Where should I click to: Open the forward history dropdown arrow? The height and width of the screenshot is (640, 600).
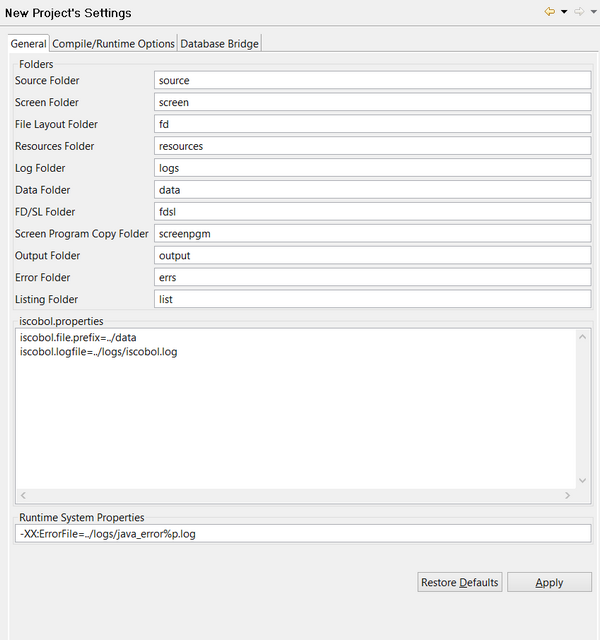(593, 12)
